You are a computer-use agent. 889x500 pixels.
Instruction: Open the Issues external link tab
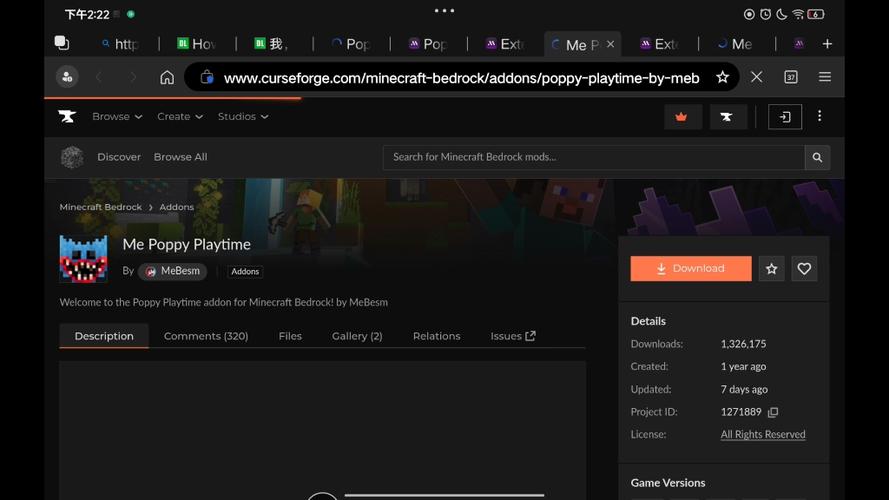pos(513,336)
